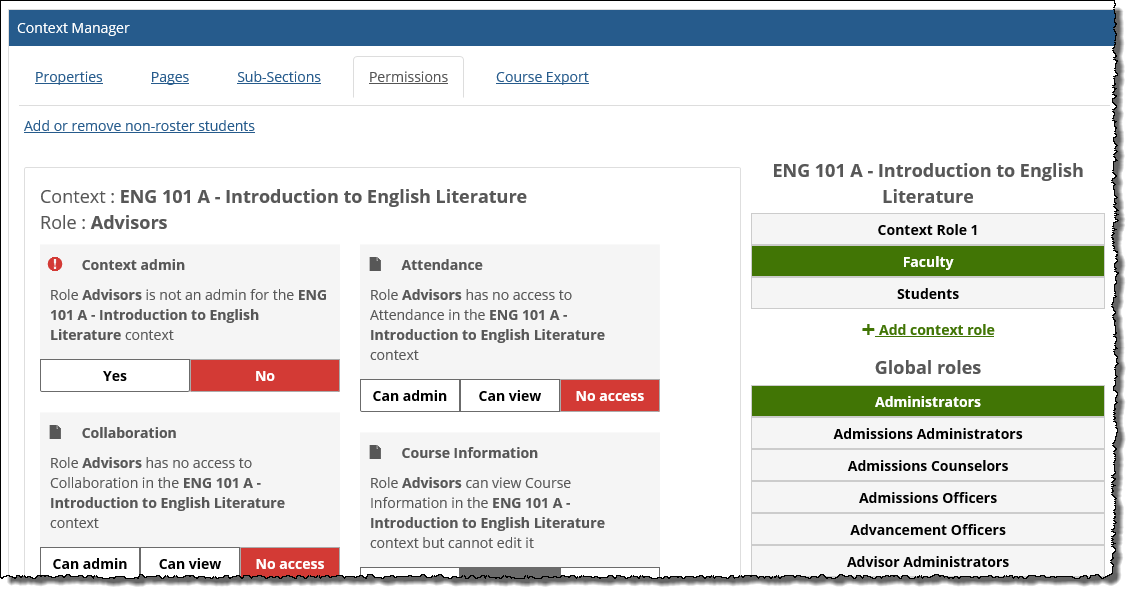The height and width of the screenshot is (594, 1134).
Task: Choose the Administrators global role
Action: 927,401
